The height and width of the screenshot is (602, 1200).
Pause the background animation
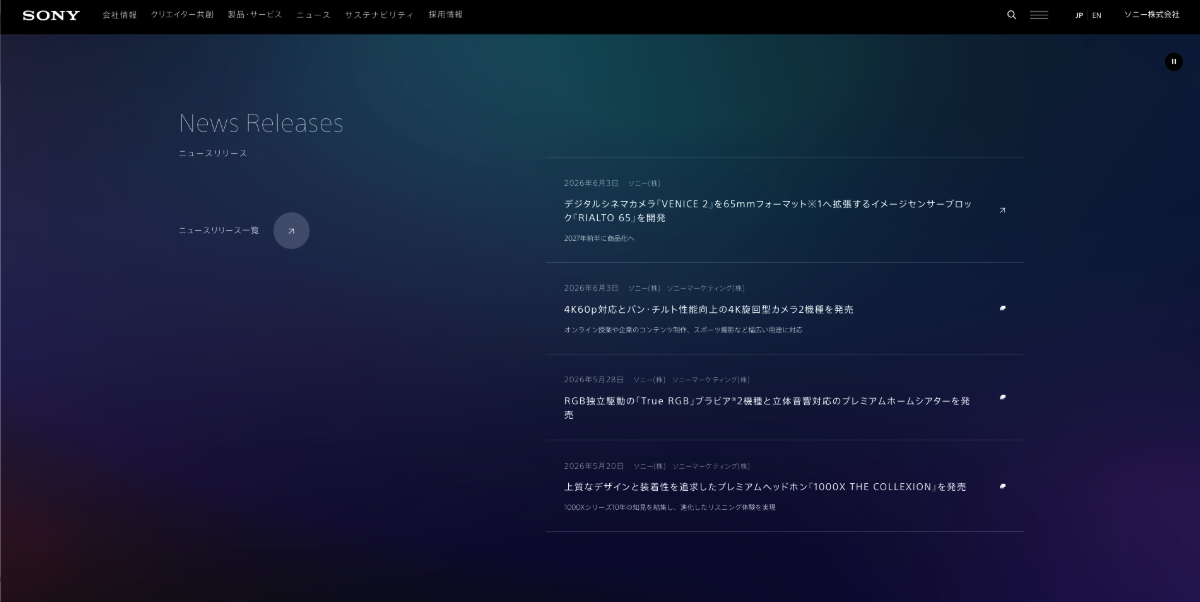1174,61
